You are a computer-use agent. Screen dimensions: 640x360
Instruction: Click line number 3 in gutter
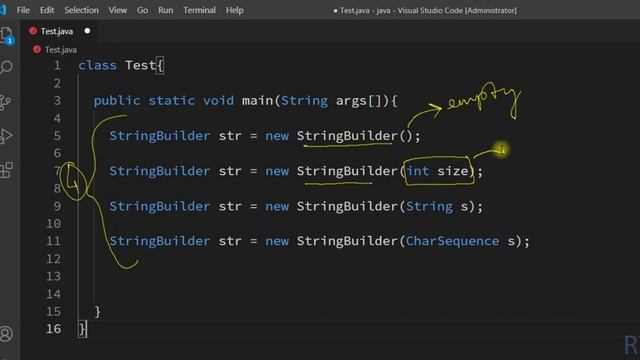57,100
